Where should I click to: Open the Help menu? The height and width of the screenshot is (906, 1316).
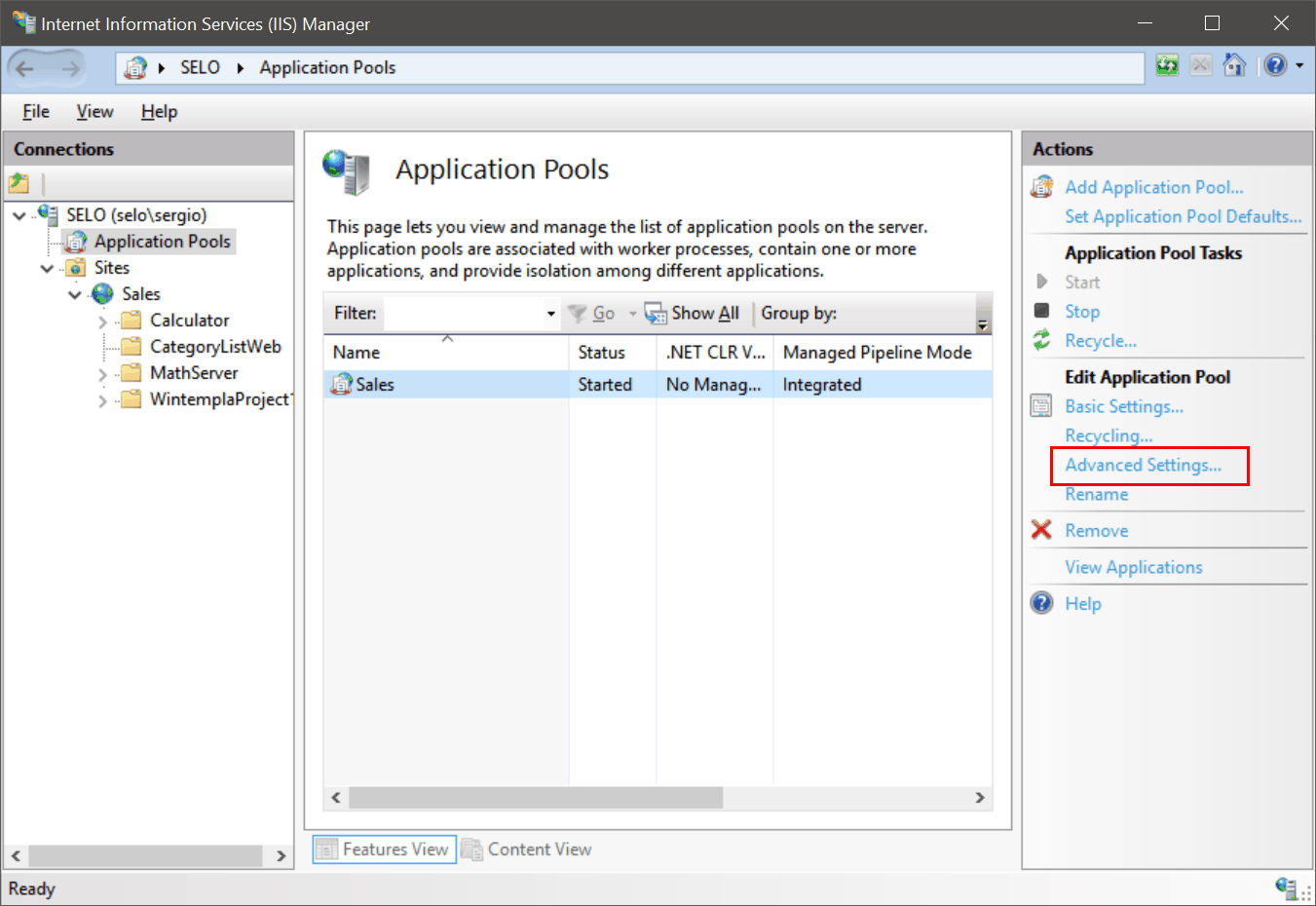(159, 111)
